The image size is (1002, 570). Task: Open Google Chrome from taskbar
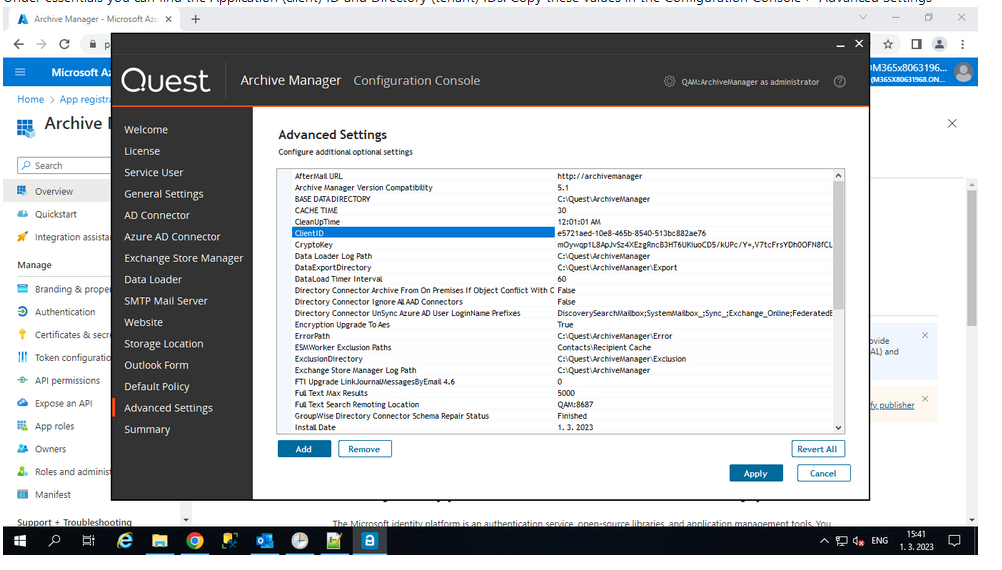tap(195, 541)
